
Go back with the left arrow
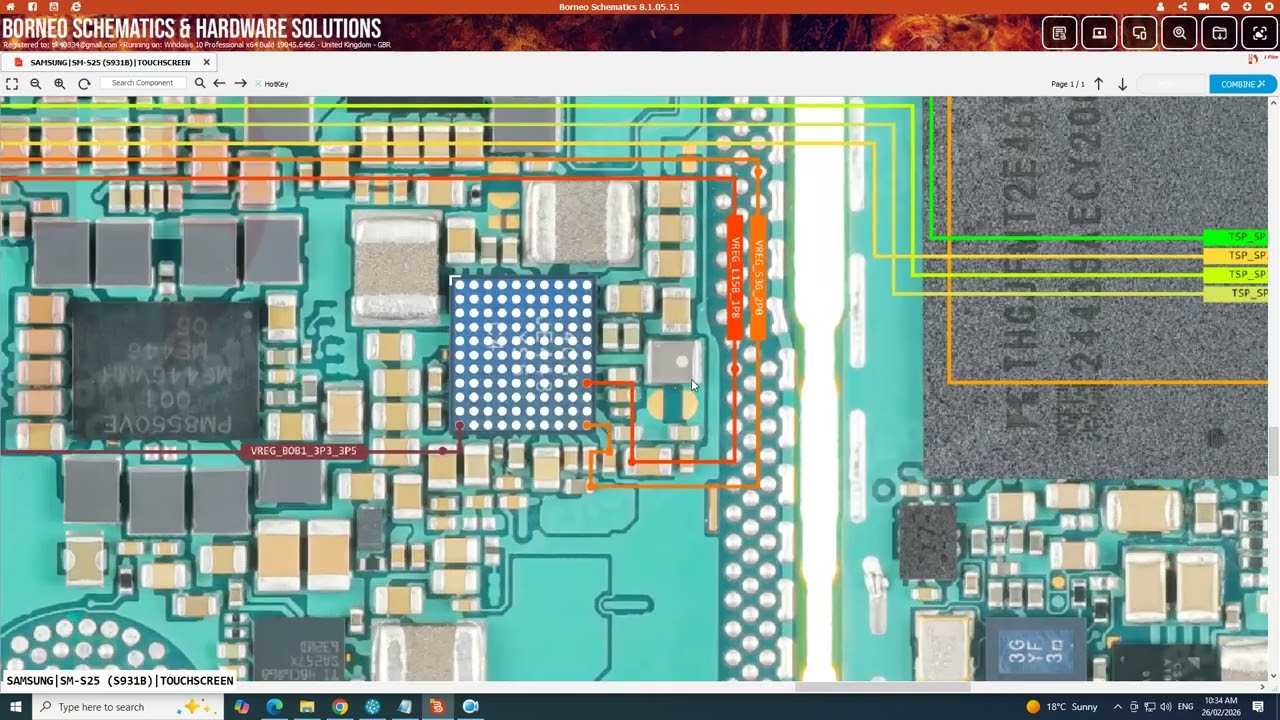(x=219, y=84)
